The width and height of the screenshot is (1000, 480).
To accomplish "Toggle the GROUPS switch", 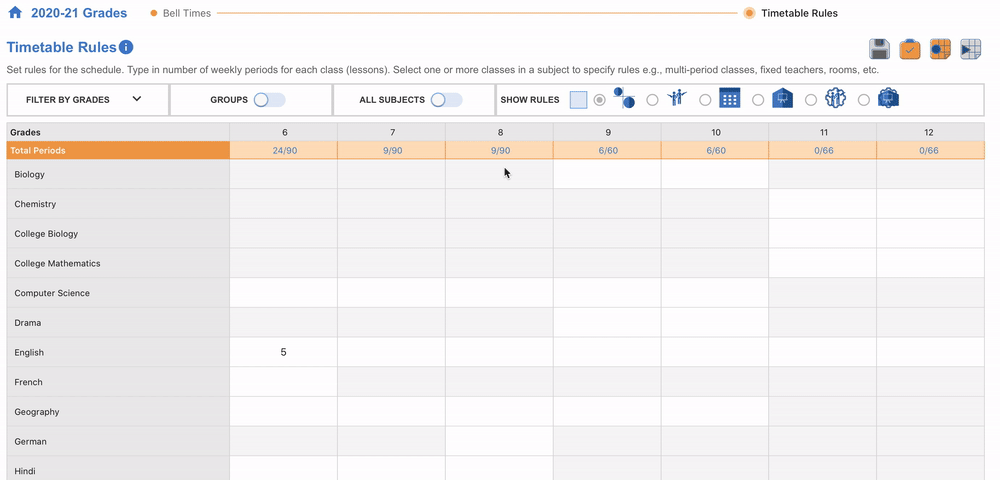I will click(x=269, y=100).
